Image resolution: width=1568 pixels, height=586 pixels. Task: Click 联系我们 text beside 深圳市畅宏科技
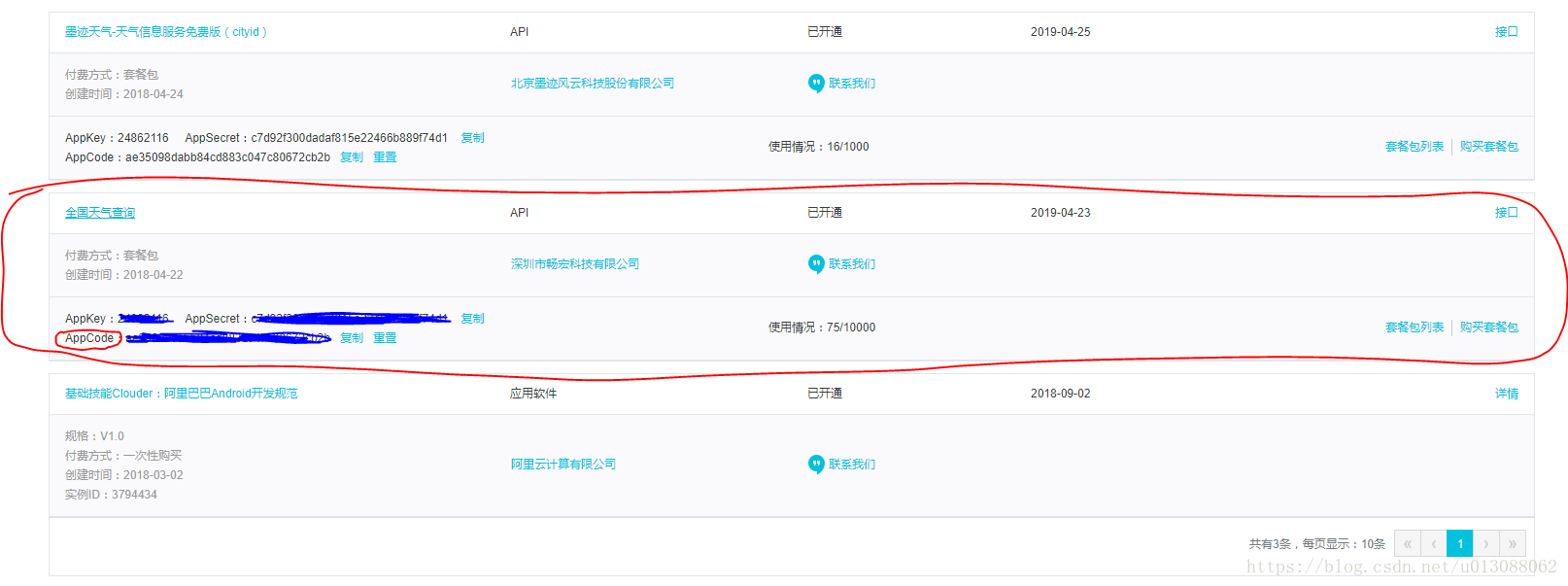[x=852, y=264]
